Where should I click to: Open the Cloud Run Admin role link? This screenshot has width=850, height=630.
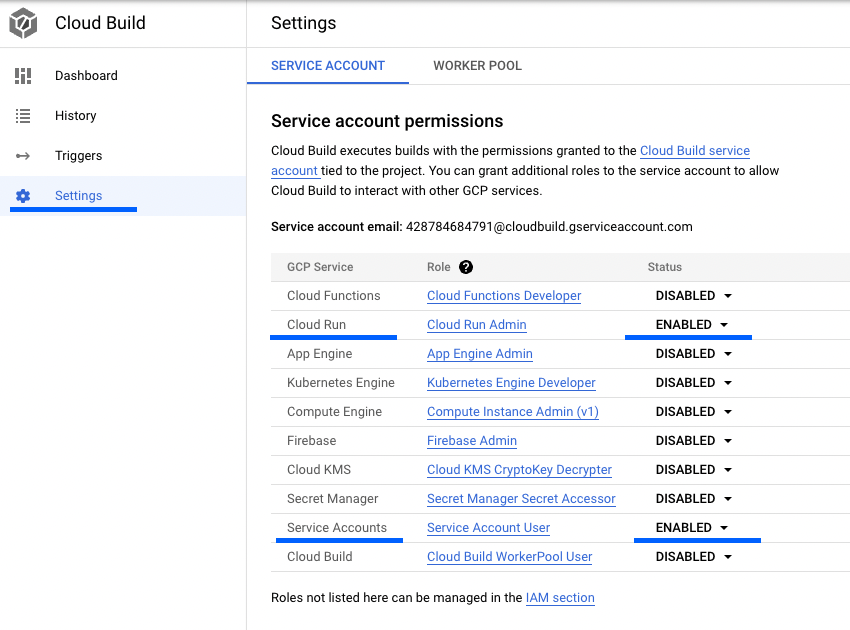(476, 325)
